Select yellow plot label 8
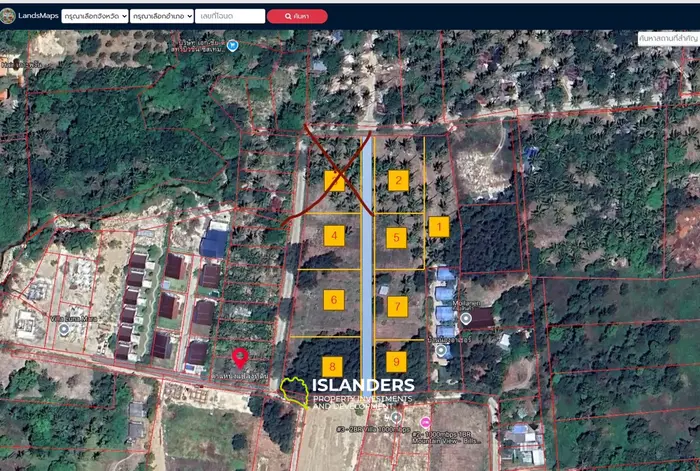Screen dimensions: 700x471 (x=332, y=367)
